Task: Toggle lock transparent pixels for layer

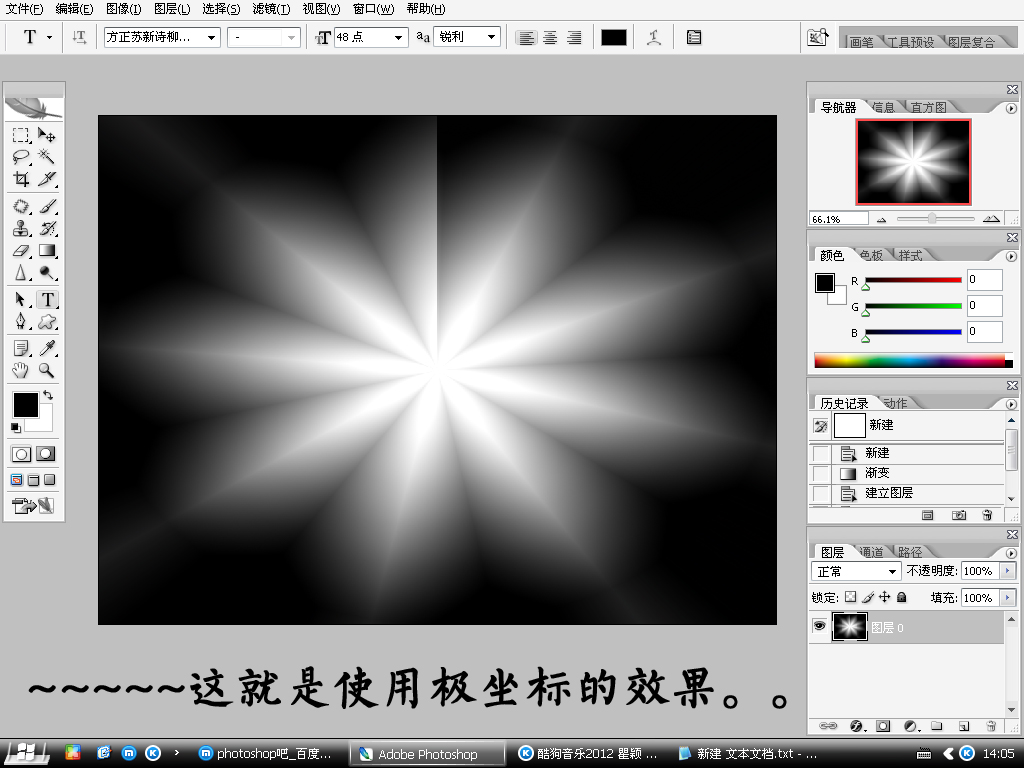Action: tap(850, 597)
